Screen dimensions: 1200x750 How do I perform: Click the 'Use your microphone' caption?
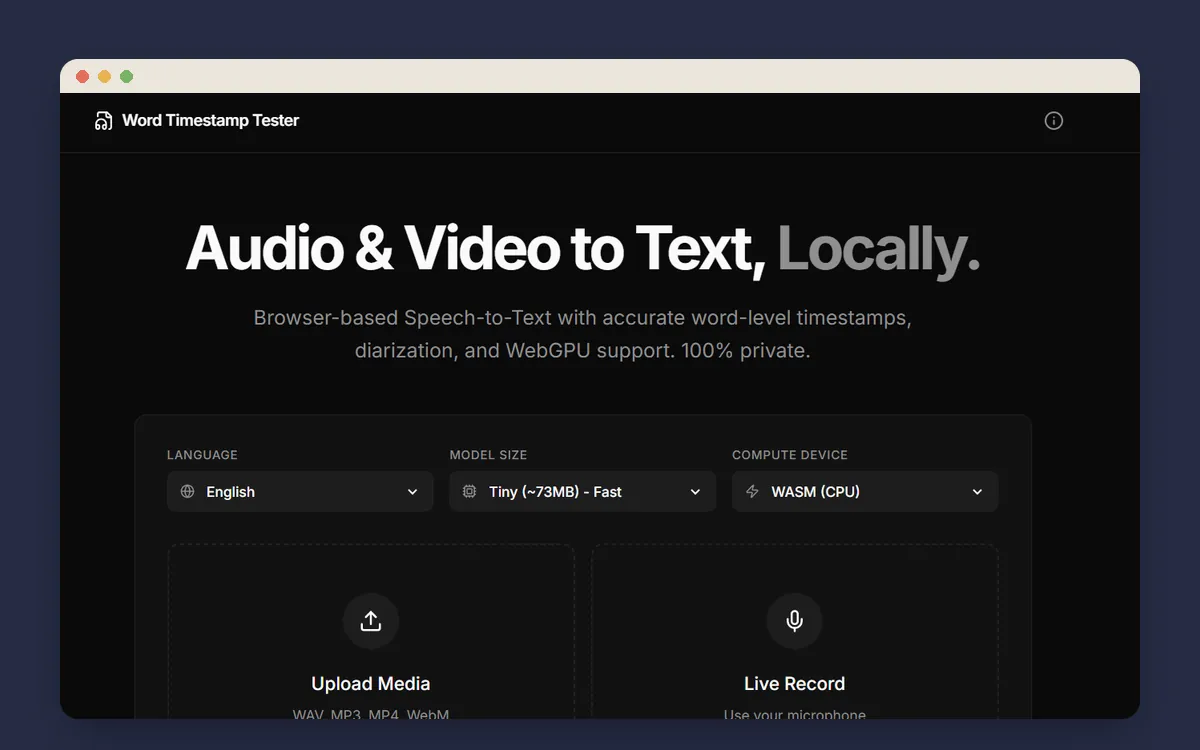point(795,714)
